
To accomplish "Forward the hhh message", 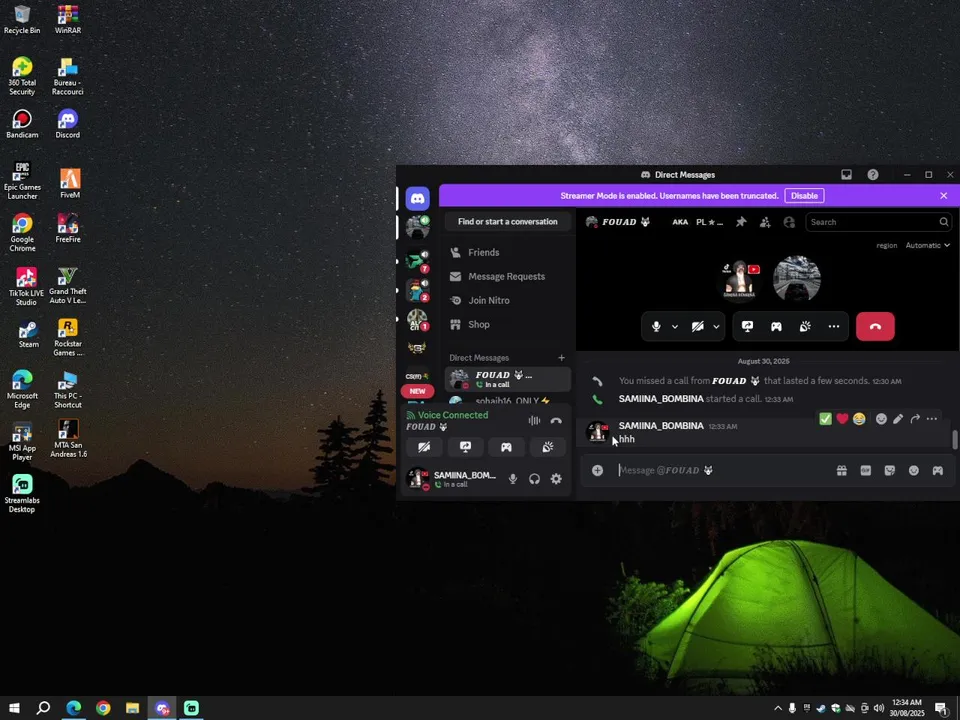I will tap(915, 419).
